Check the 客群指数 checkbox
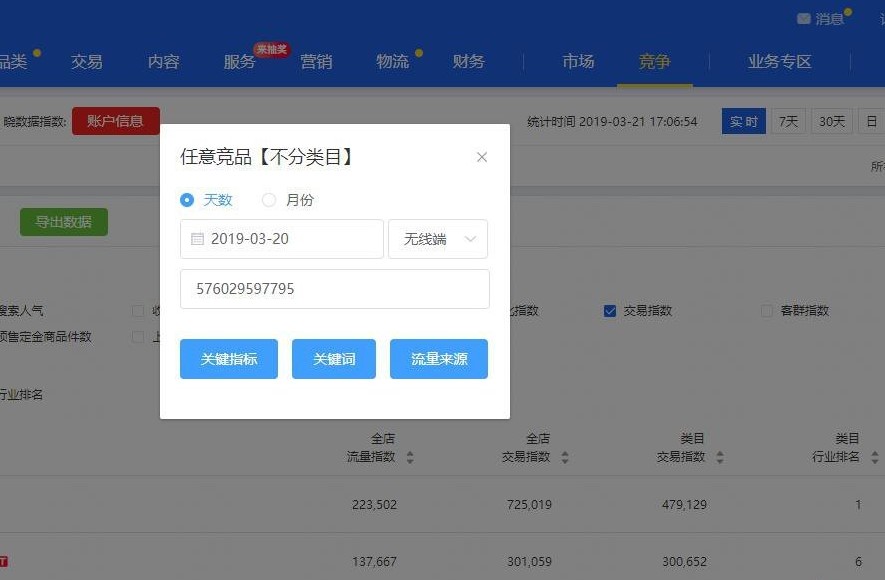The width and height of the screenshot is (885, 580). point(766,311)
